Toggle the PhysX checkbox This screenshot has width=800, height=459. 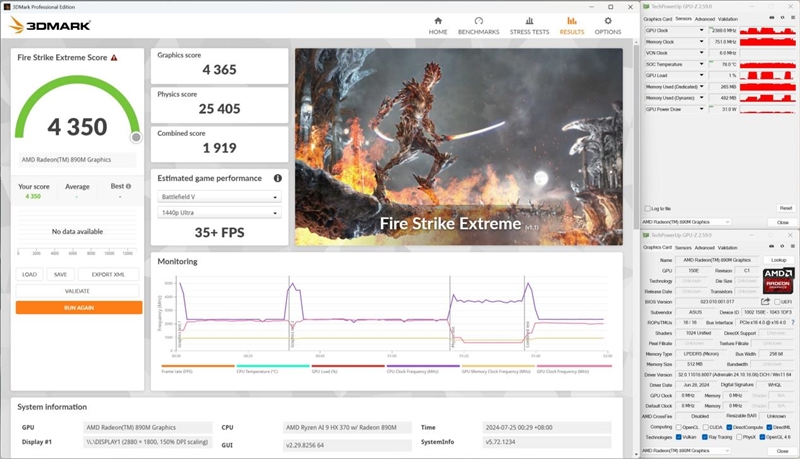pyautogui.click(x=739, y=437)
